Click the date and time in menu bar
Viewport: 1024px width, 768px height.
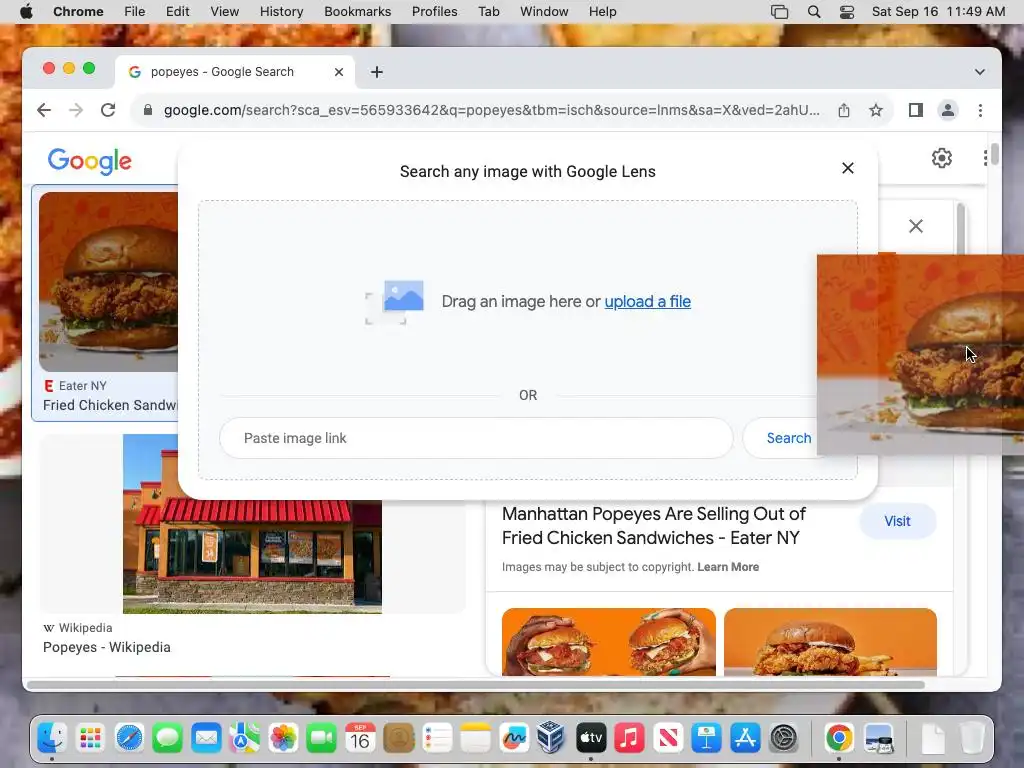coord(938,12)
